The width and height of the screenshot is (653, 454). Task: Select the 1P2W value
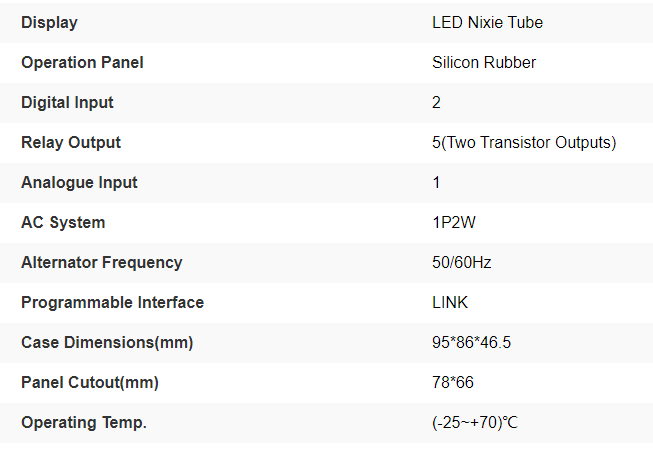455,222
